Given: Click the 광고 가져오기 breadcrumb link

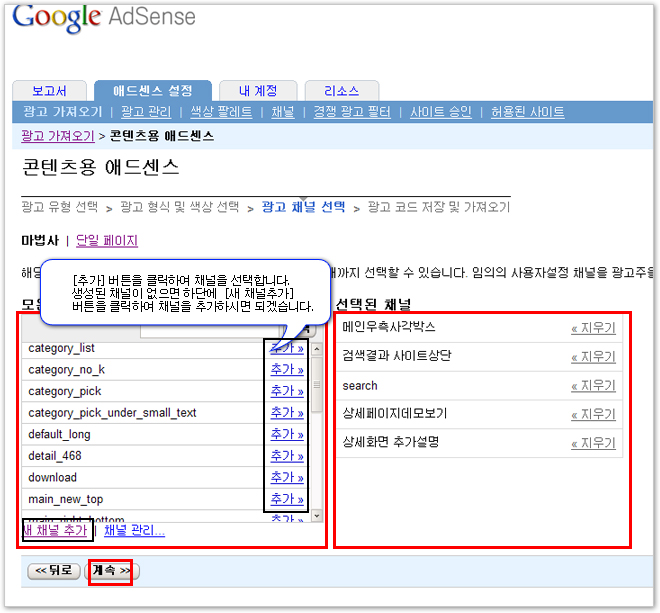Looking at the screenshot, I should (x=58, y=136).
